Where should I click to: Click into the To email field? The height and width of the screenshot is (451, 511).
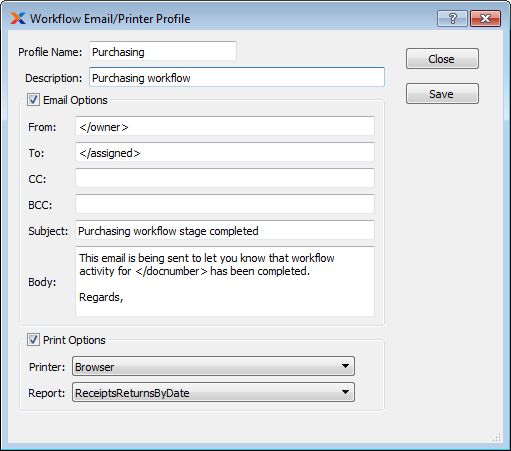[225, 153]
